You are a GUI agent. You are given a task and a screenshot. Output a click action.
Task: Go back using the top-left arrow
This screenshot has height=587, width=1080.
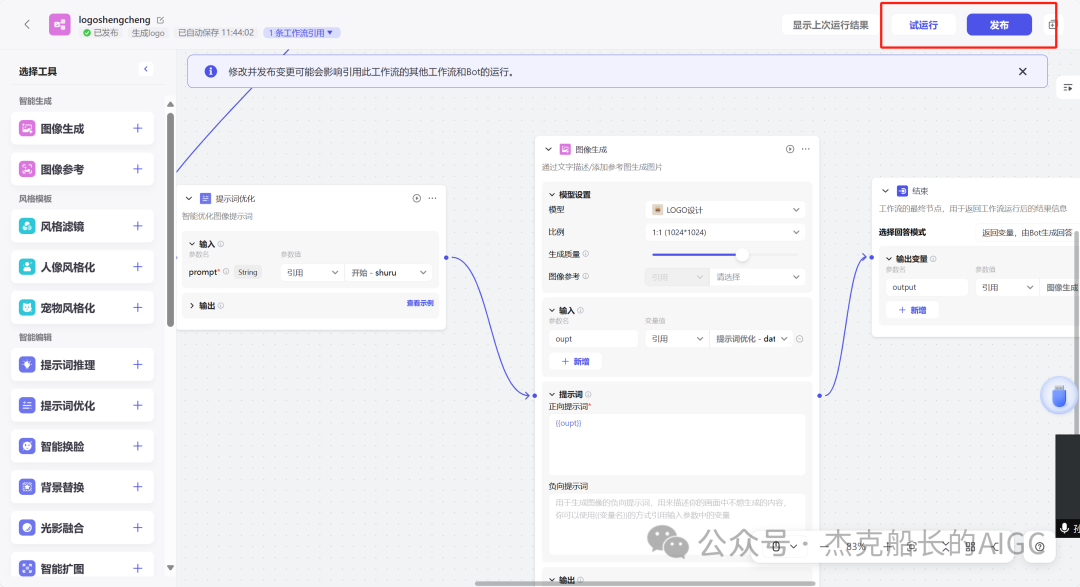(x=27, y=24)
